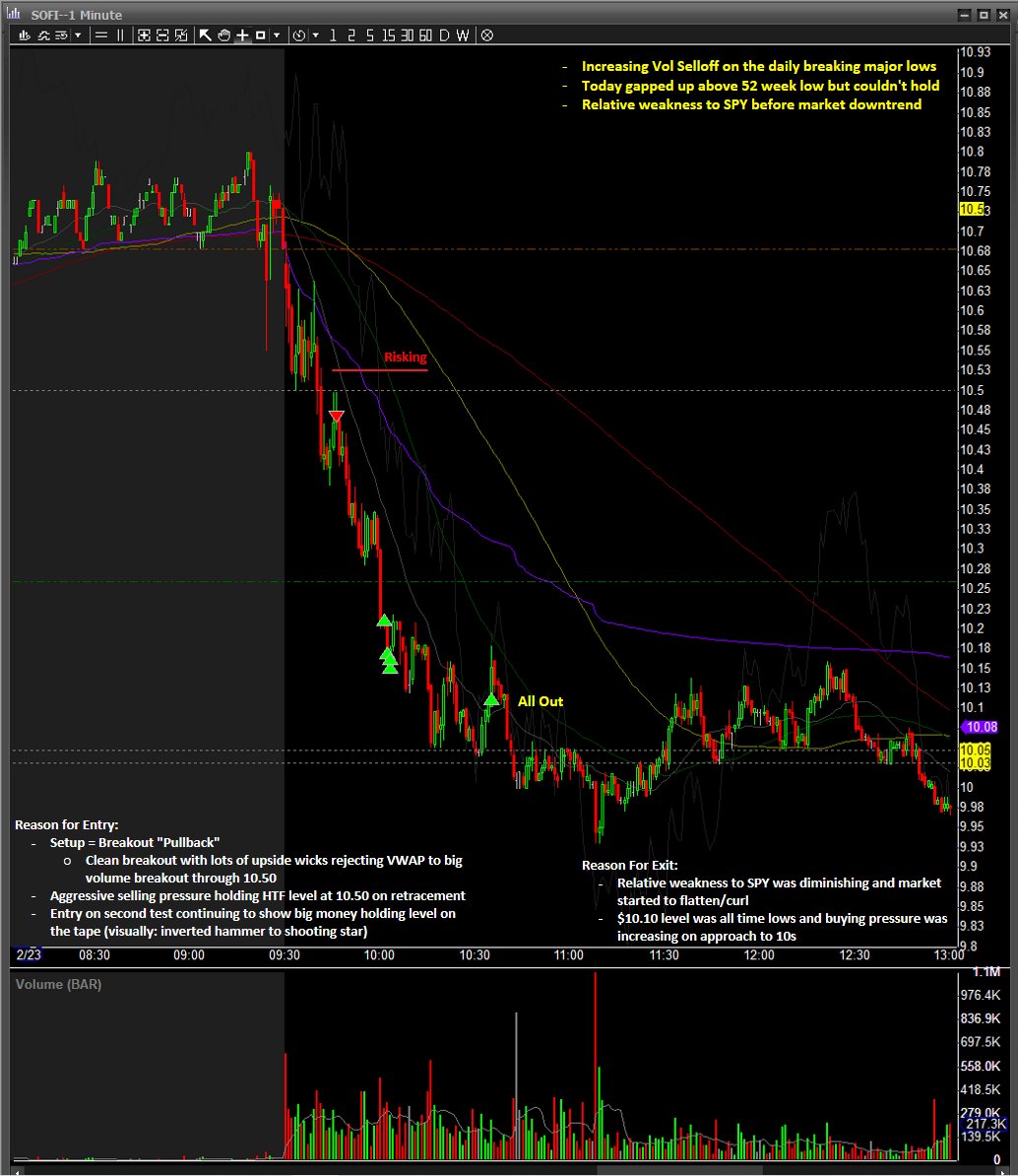Switch chart to Daily (D) interval
The height and width of the screenshot is (1176, 1018).
[x=444, y=35]
